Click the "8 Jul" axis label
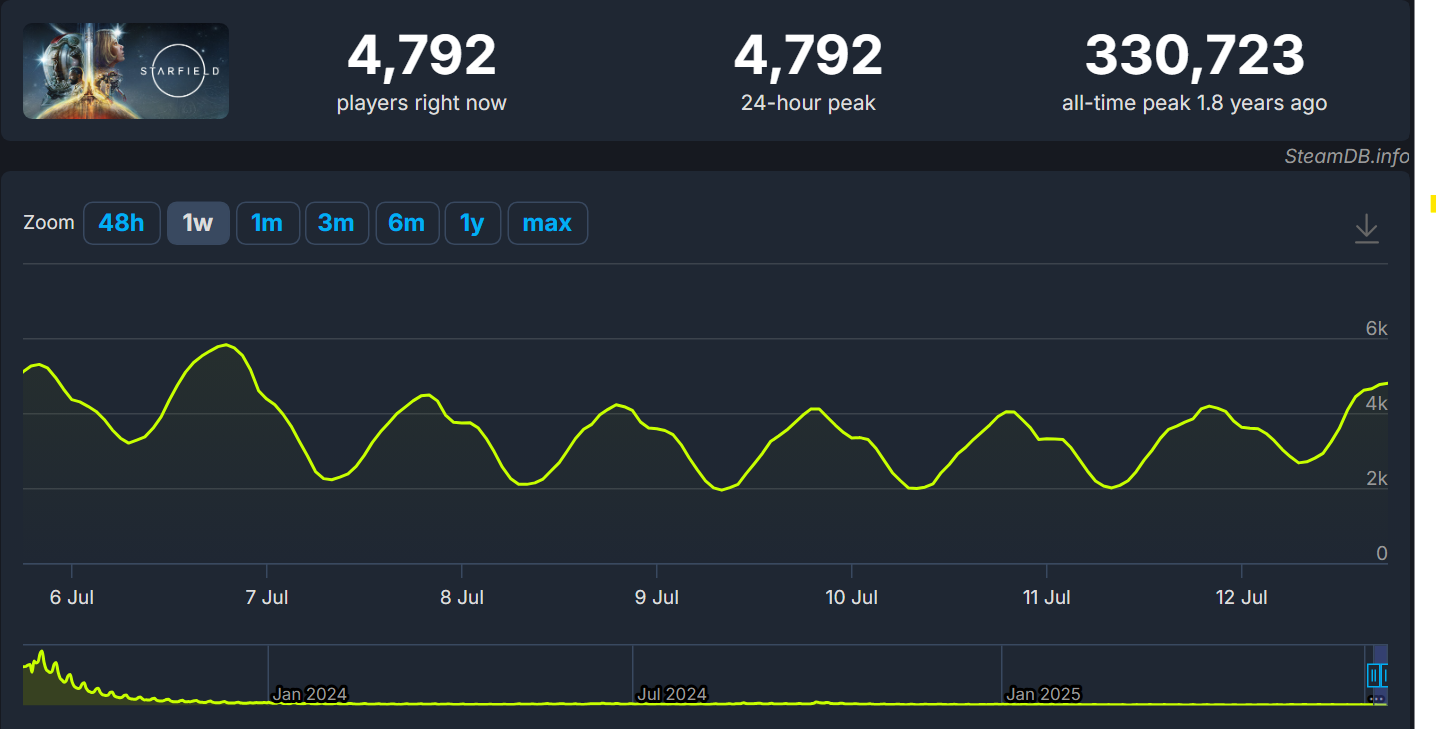 461,597
